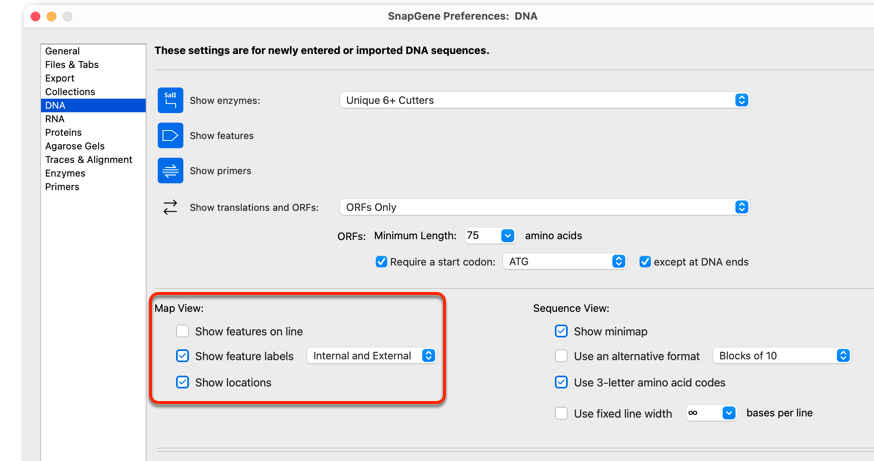Click the Show translations and ORFs label
The height and width of the screenshot is (461, 874).
tap(254, 207)
